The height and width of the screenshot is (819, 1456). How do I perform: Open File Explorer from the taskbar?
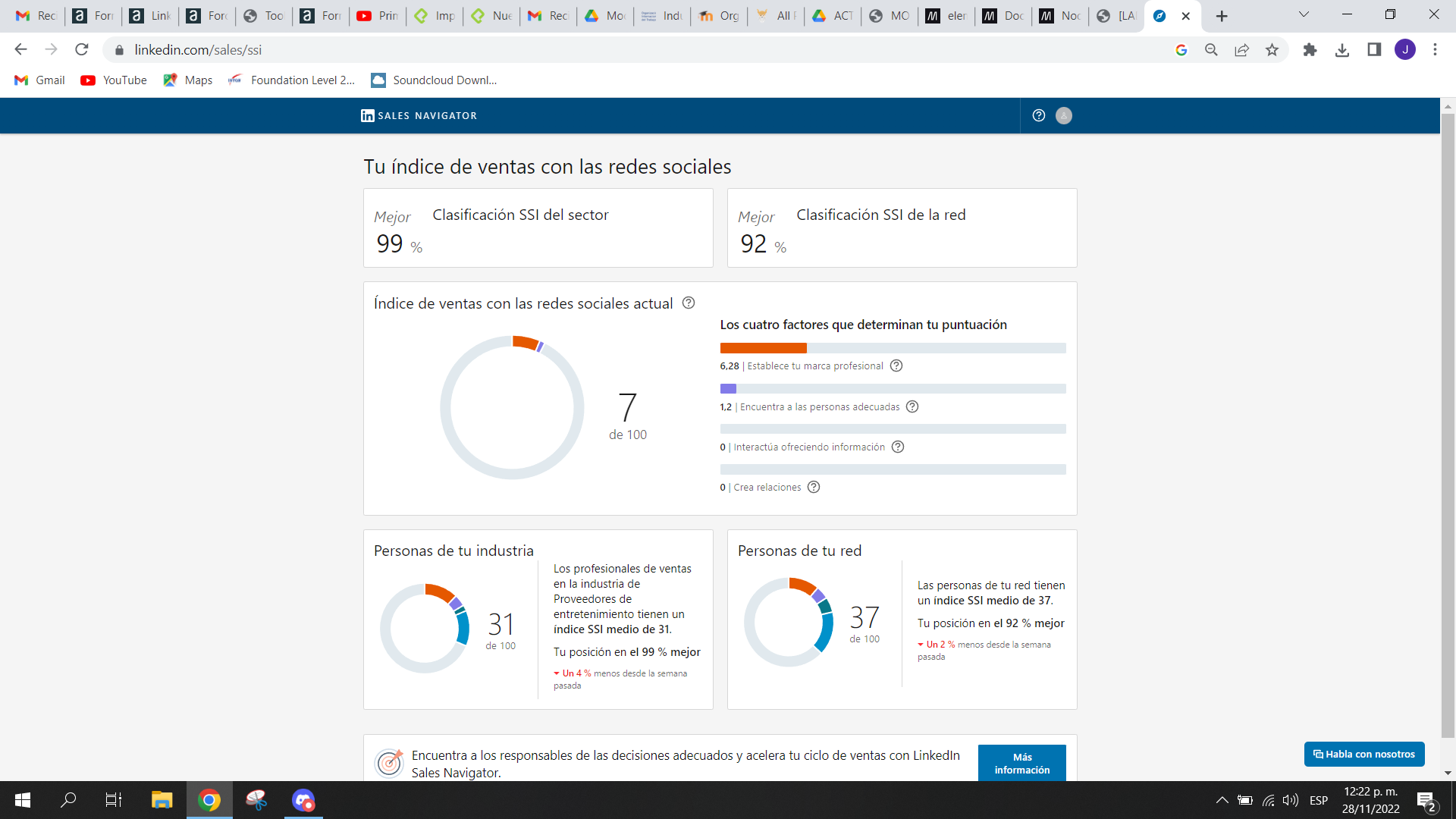click(162, 800)
